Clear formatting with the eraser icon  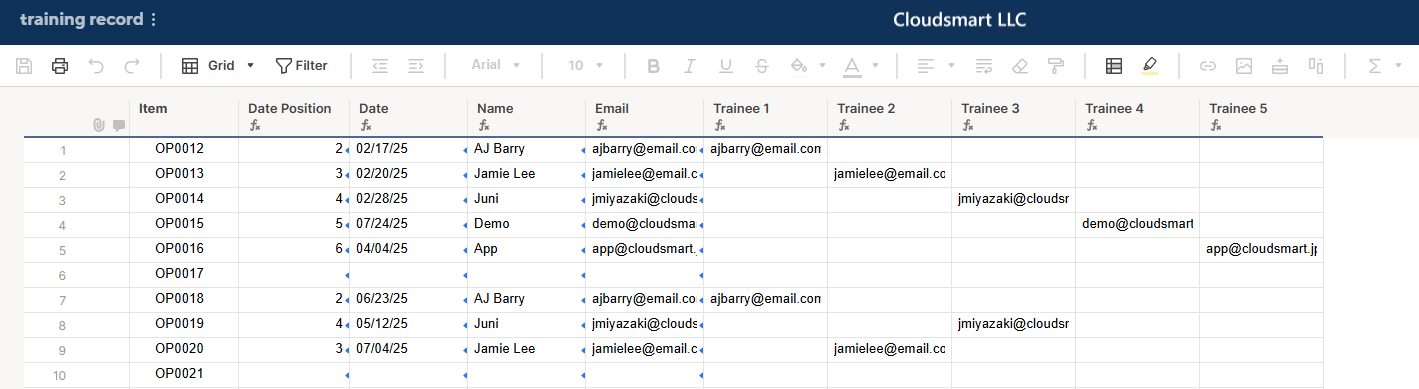(x=1020, y=66)
